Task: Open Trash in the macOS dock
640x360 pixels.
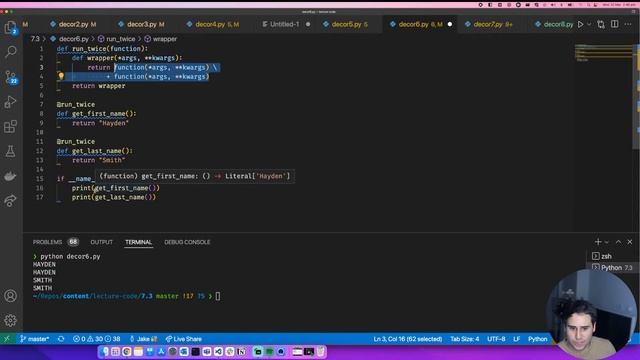Action: [x=321, y=352]
